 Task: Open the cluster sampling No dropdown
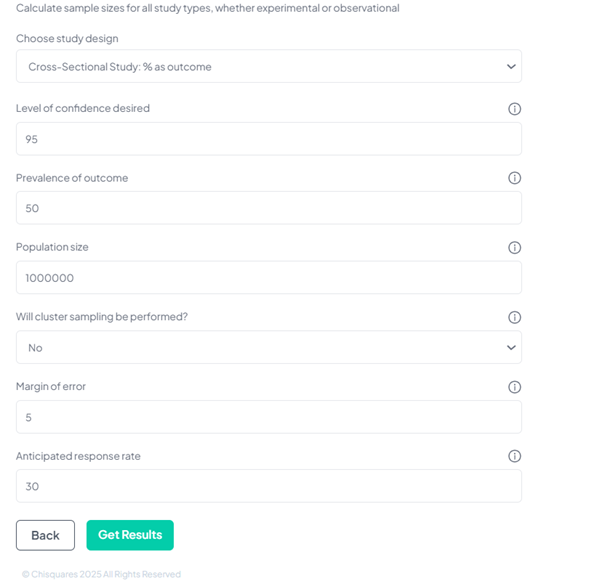268,348
